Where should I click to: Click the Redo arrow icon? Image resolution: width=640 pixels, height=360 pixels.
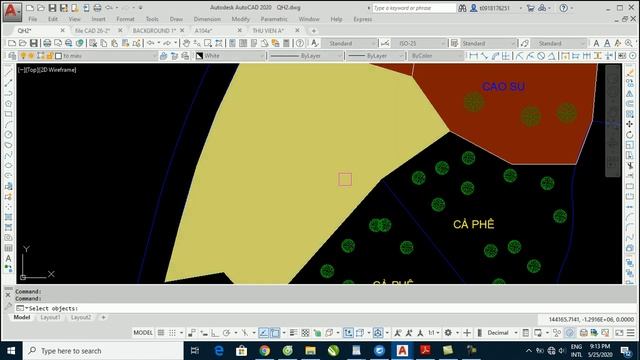[167, 43]
